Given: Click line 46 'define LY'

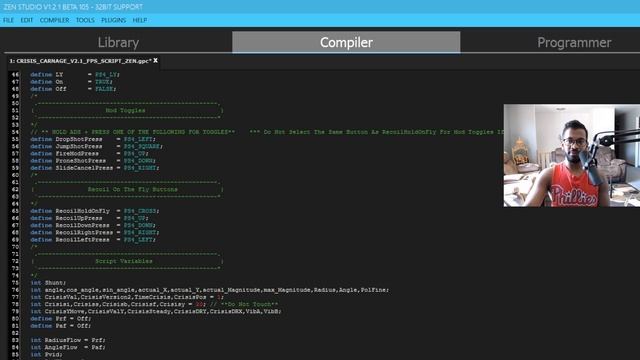Looking at the screenshot, I should pos(75,75).
